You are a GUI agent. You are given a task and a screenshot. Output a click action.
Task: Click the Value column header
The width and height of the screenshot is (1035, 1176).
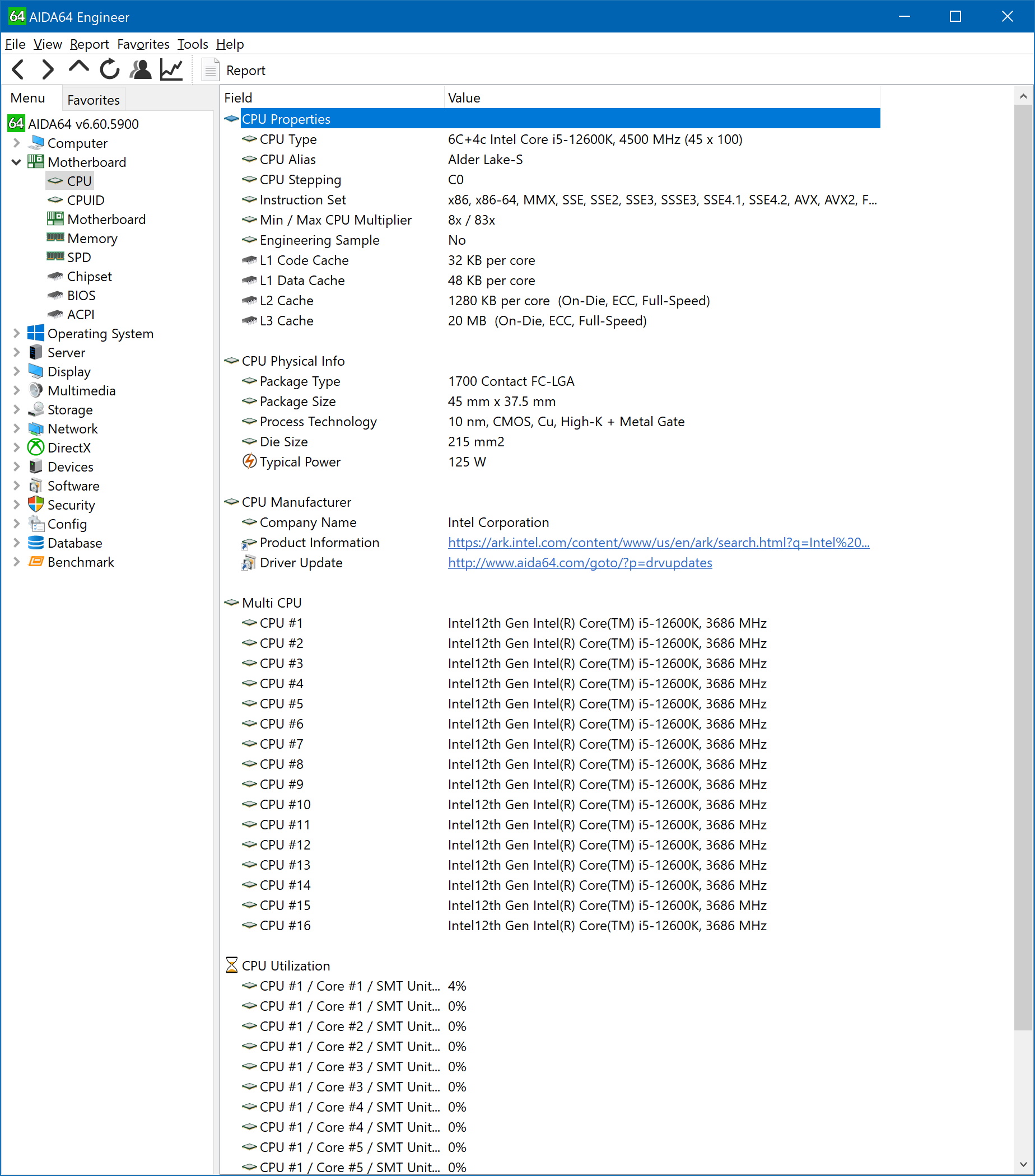click(x=464, y=98)
